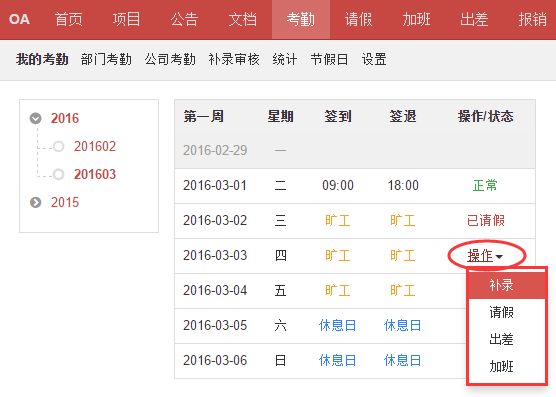The image size is (556, 397).
Task: Open the 请假 top navigation tab
Action: pyautogui.click(x=358, y=19)
